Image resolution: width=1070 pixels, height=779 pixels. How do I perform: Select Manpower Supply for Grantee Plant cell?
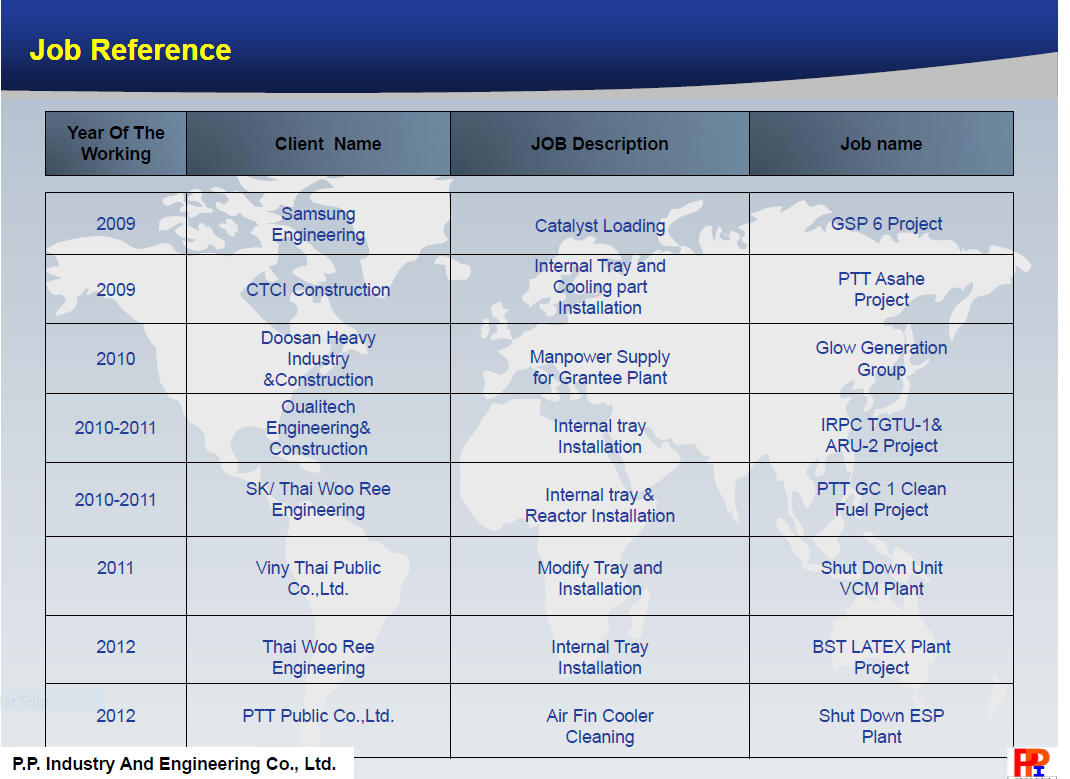click(x=599, y=367)
